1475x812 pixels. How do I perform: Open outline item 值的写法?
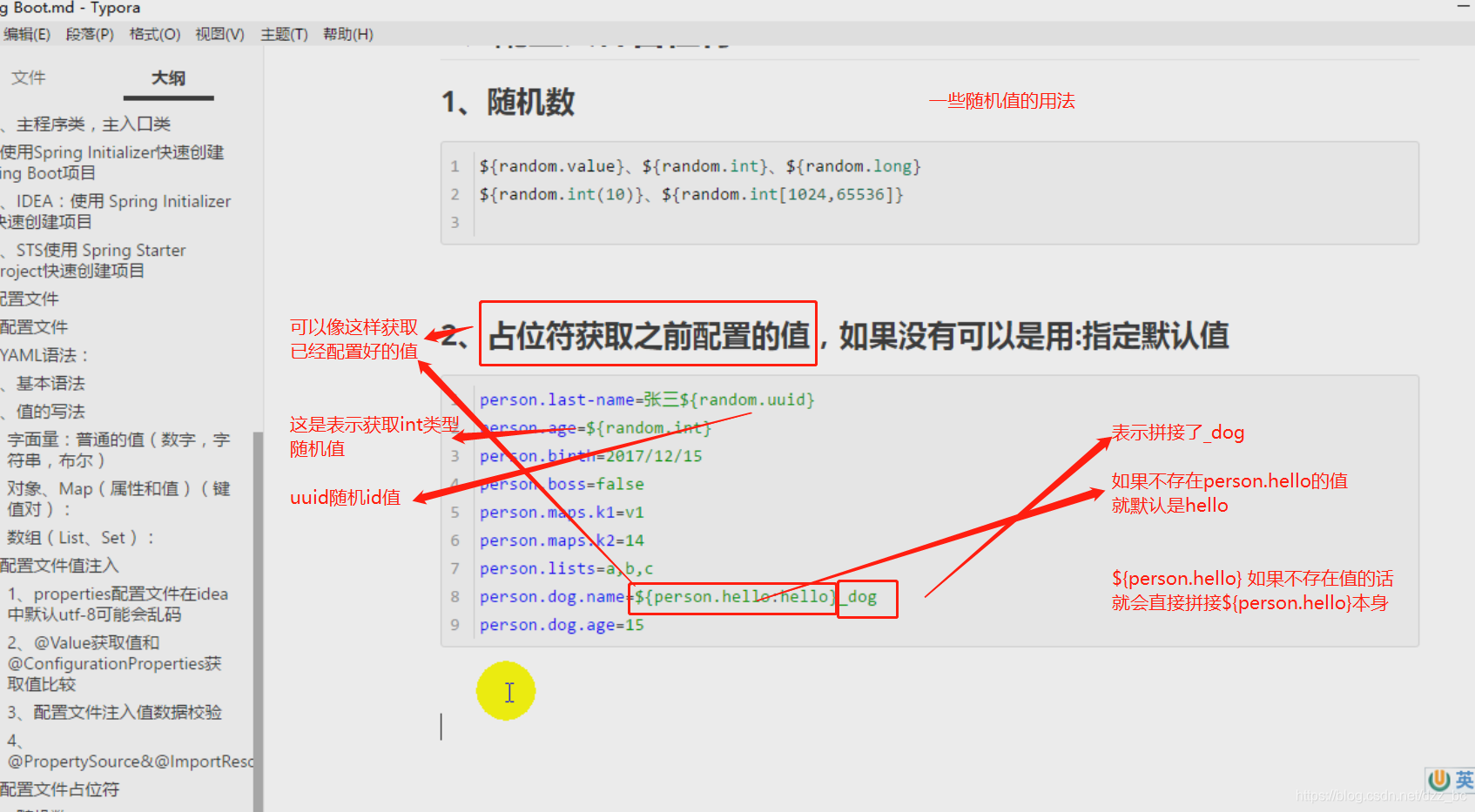pyautogui.click(x=50, y=411)
